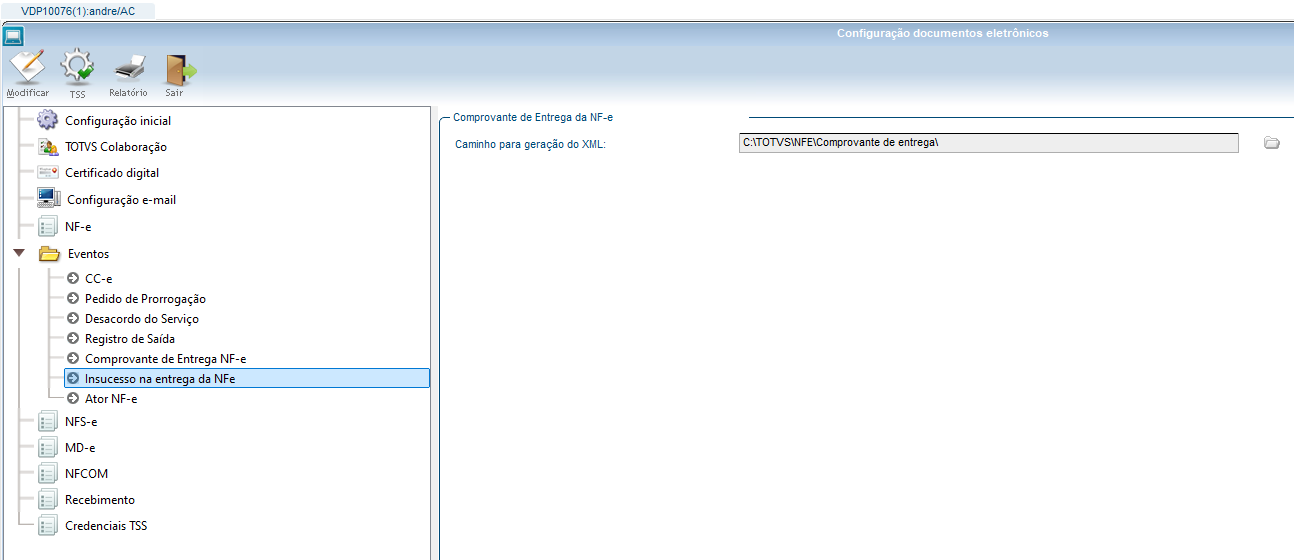The width and height of the screenshot is (1294, 560).
Task: Collapse the Eventos tree node triangle
Action: tap(18, 254)
